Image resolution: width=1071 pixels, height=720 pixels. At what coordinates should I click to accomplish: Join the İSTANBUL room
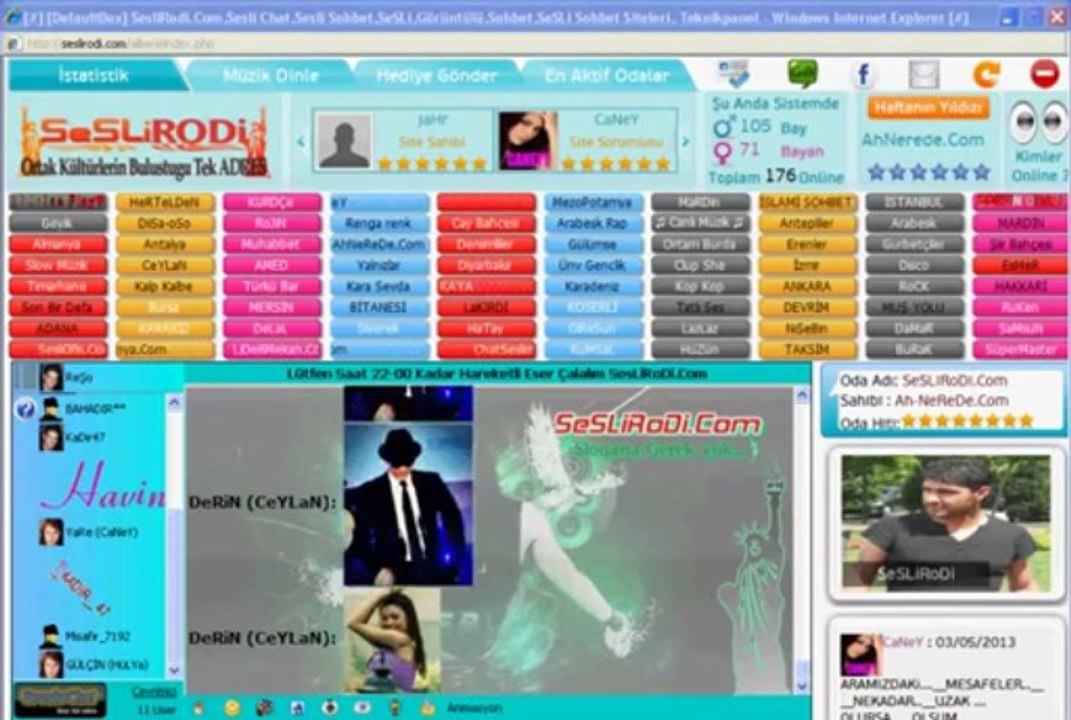(x=915, y=202)
